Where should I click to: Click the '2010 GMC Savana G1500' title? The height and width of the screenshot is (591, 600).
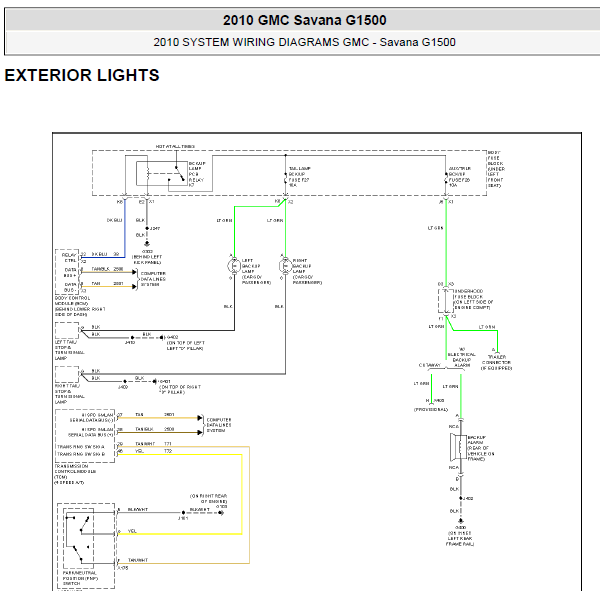pos(305,20)
